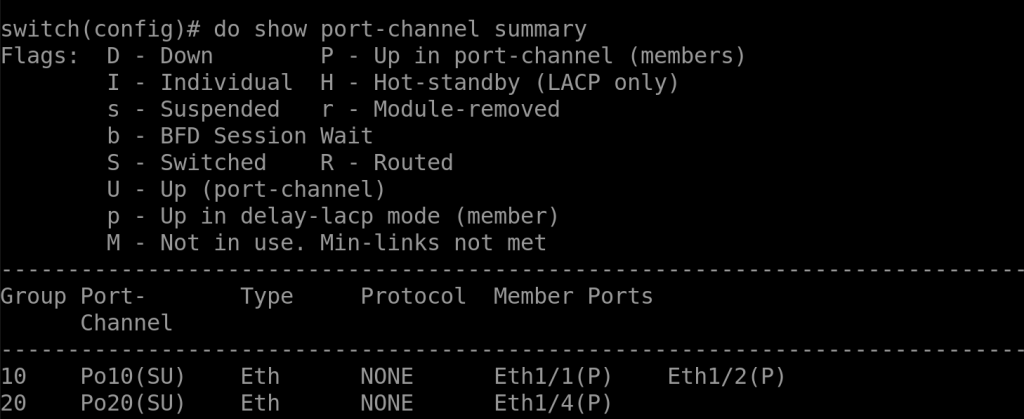Click member port Eth1/4(P)
Viewport: 1024px width, 419px height.
(x=552, y=403)
